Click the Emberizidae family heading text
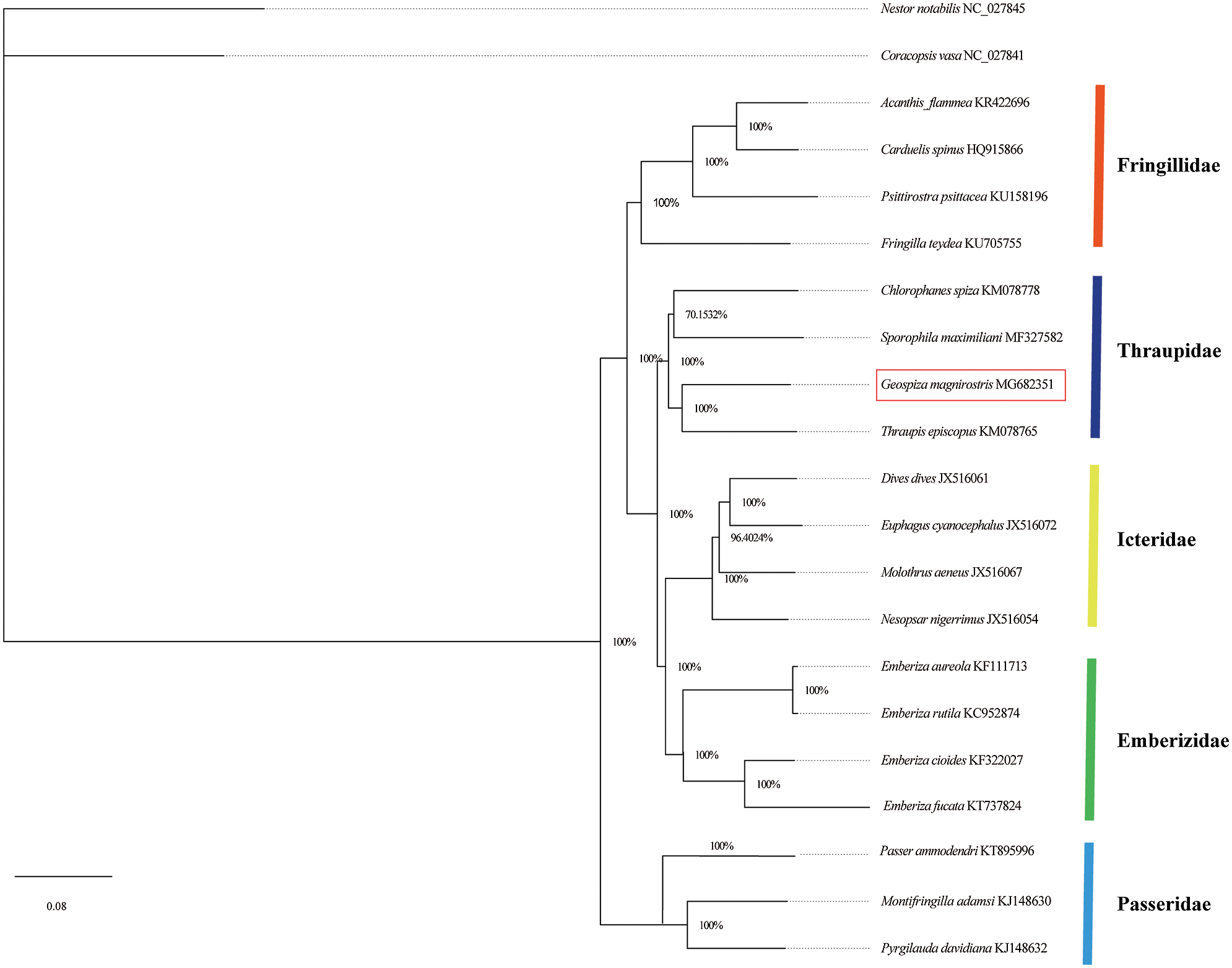 click(x=1173, y=741)
